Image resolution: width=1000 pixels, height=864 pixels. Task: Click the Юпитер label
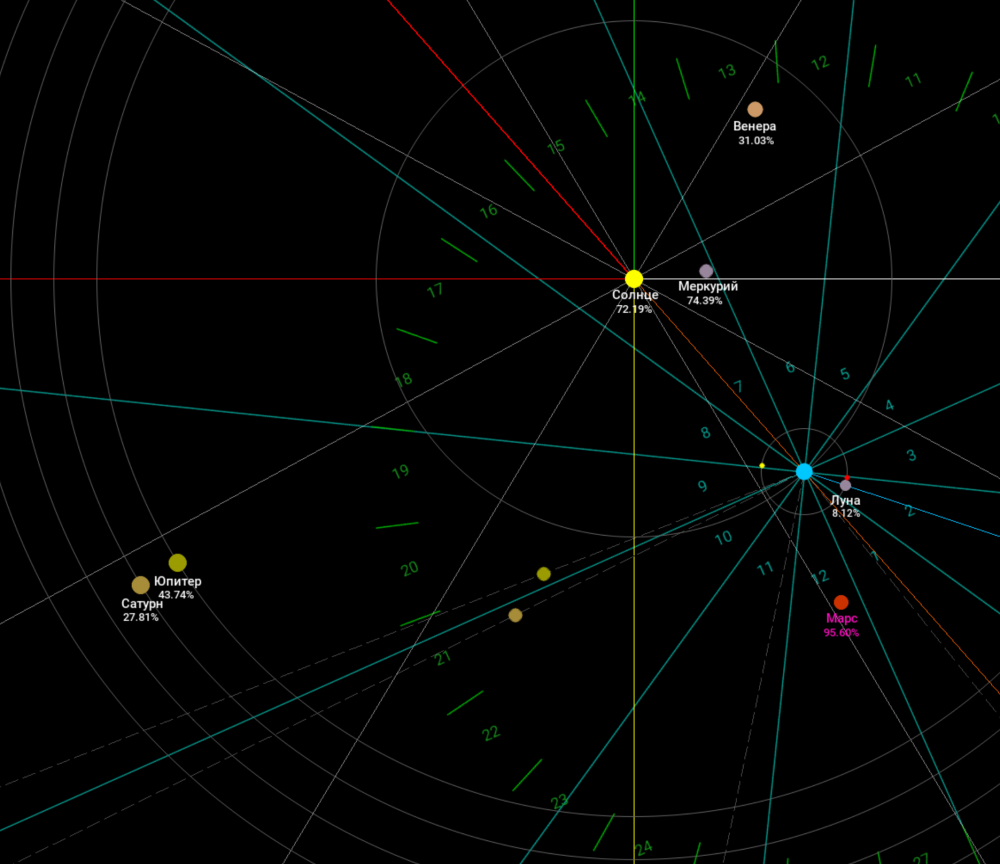178,582
